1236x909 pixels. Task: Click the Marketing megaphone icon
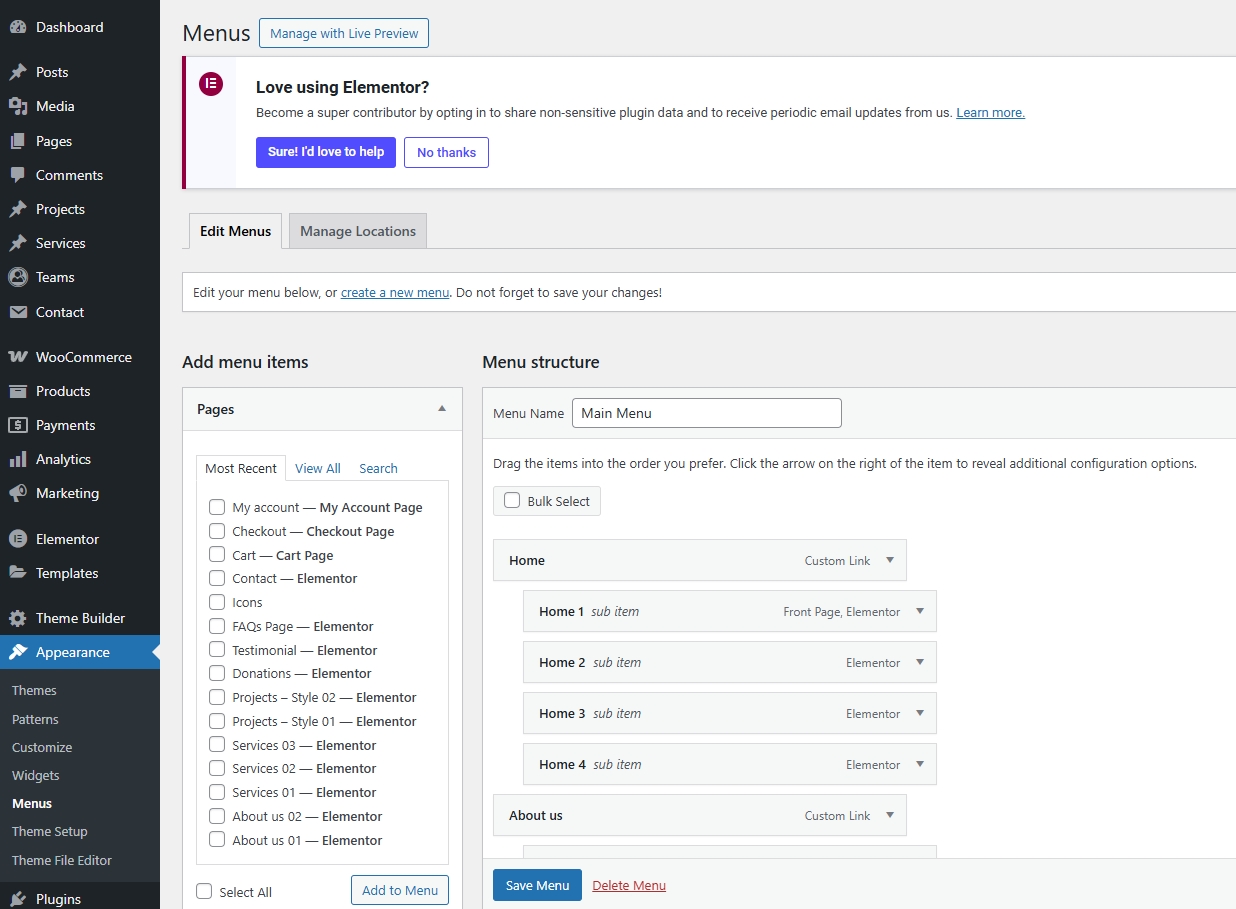tap(18, 494)
